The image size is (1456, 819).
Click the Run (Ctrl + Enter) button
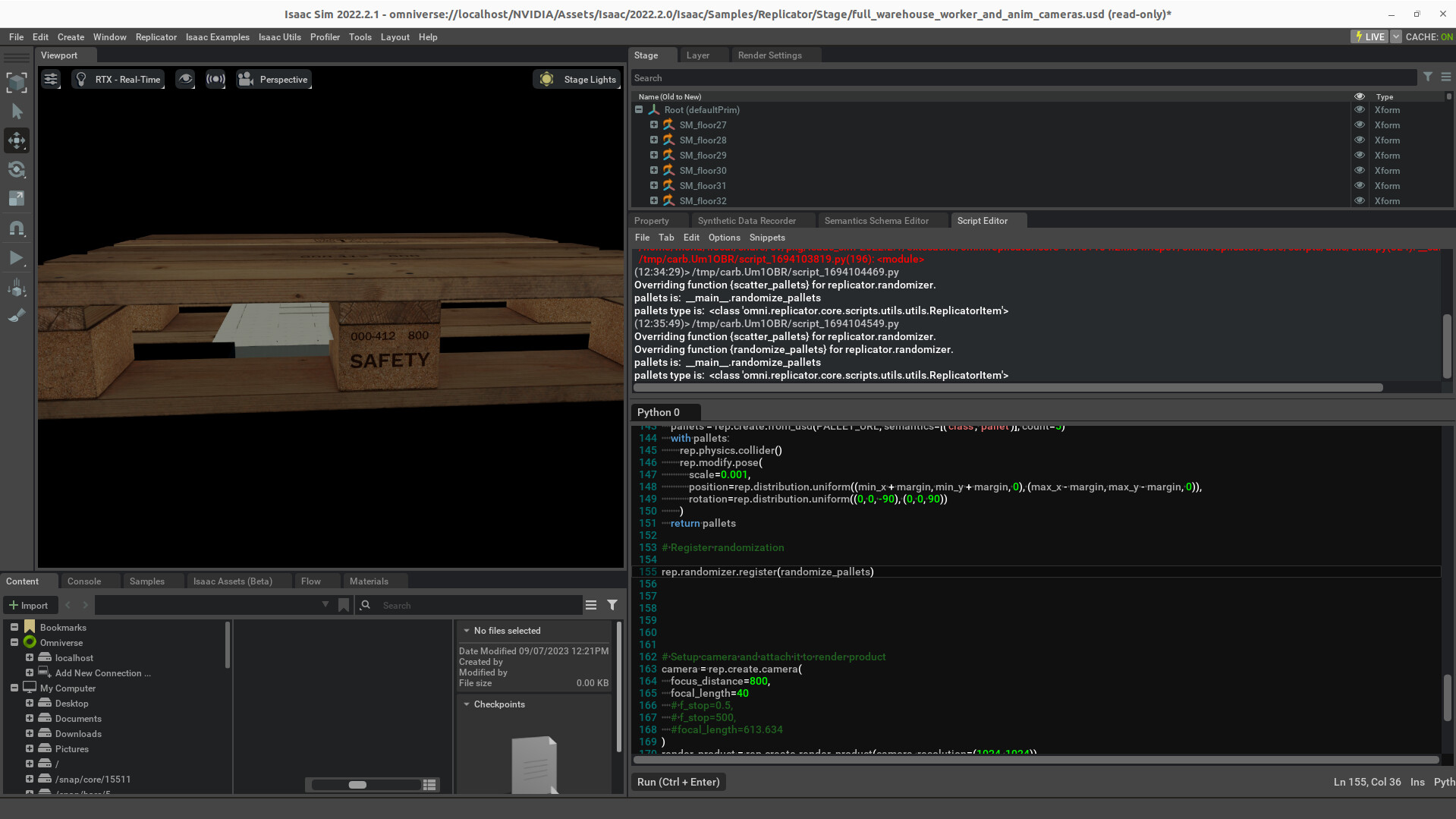click(678, 782)
